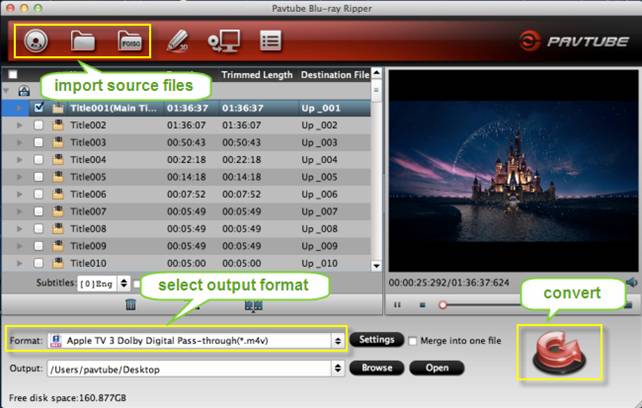Click the Title005 film icon
This screenshot has height=408, width=642.
point(58,177)
